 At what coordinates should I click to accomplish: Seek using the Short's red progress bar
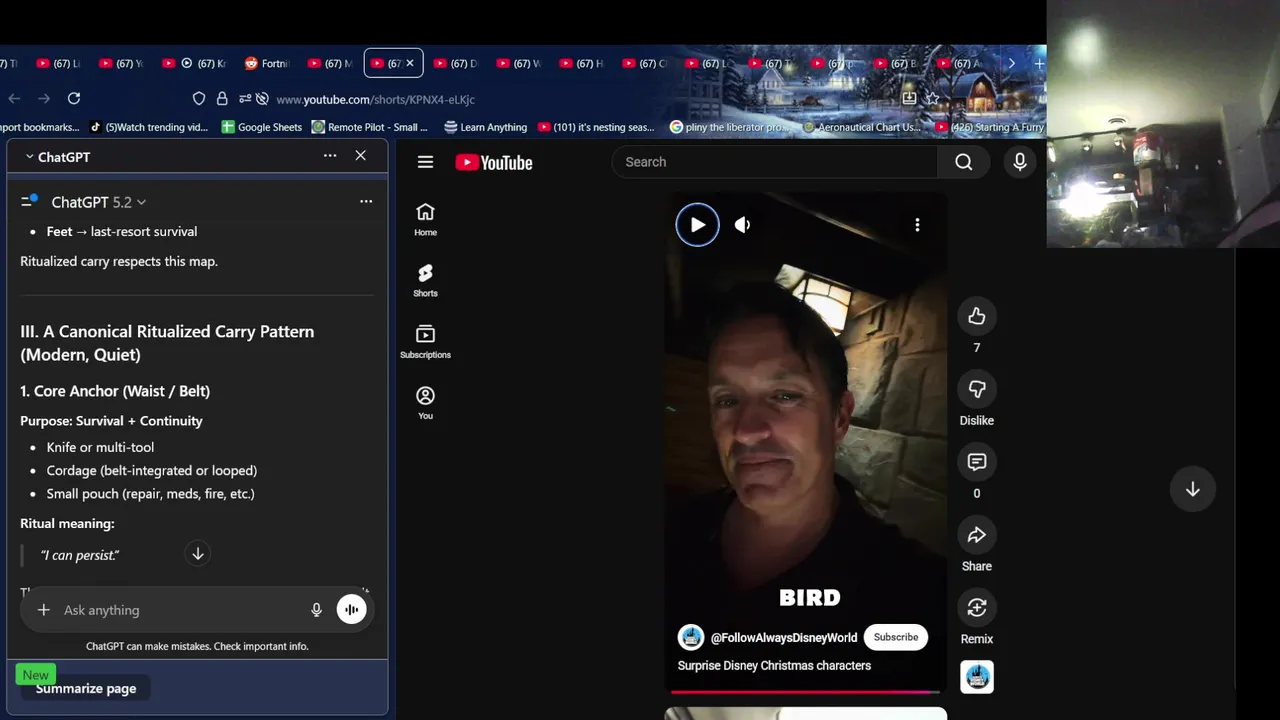click(x=805, y=691)
